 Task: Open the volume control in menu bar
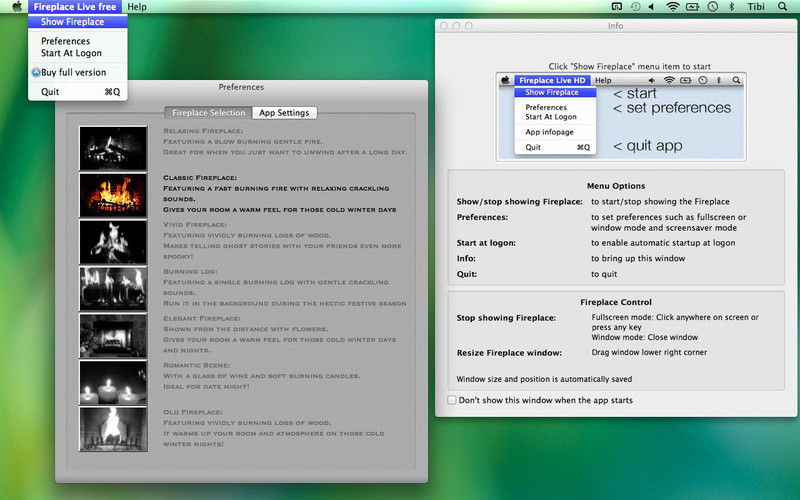(x=652, y=7)
